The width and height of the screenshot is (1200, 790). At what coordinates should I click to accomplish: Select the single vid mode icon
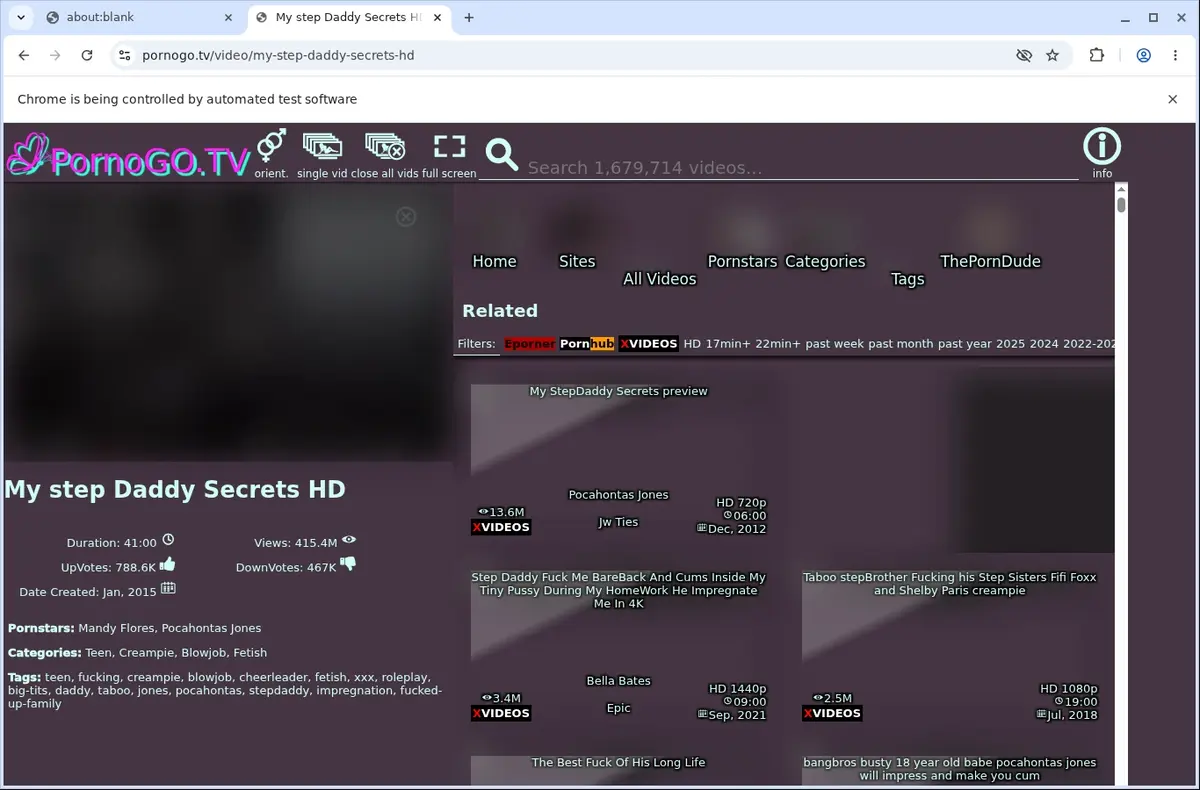point(322,146)
